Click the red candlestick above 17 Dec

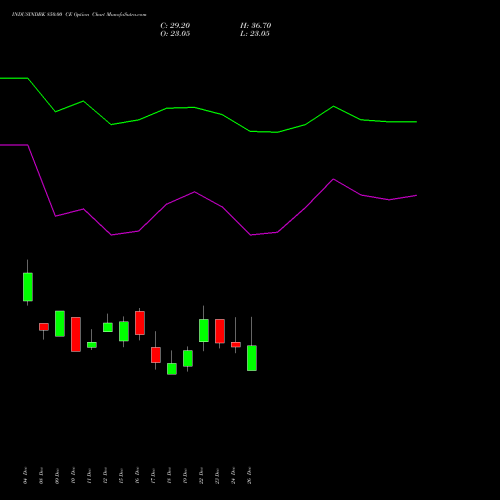click(x=156, y=355)
